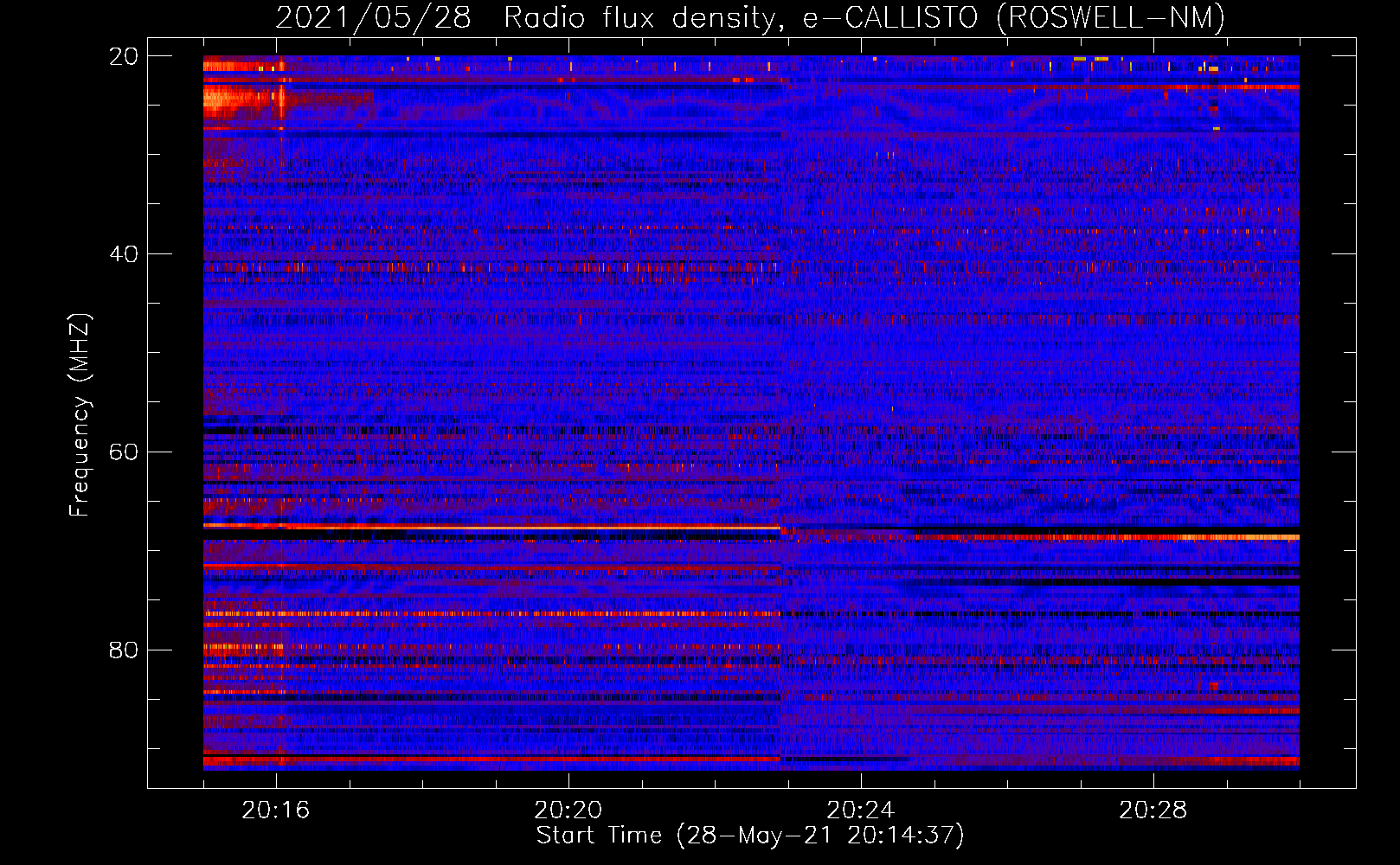
Task: Click the 'Start Time (28-May-21 20:14:37)' label
Action: (x=750, y=836)
